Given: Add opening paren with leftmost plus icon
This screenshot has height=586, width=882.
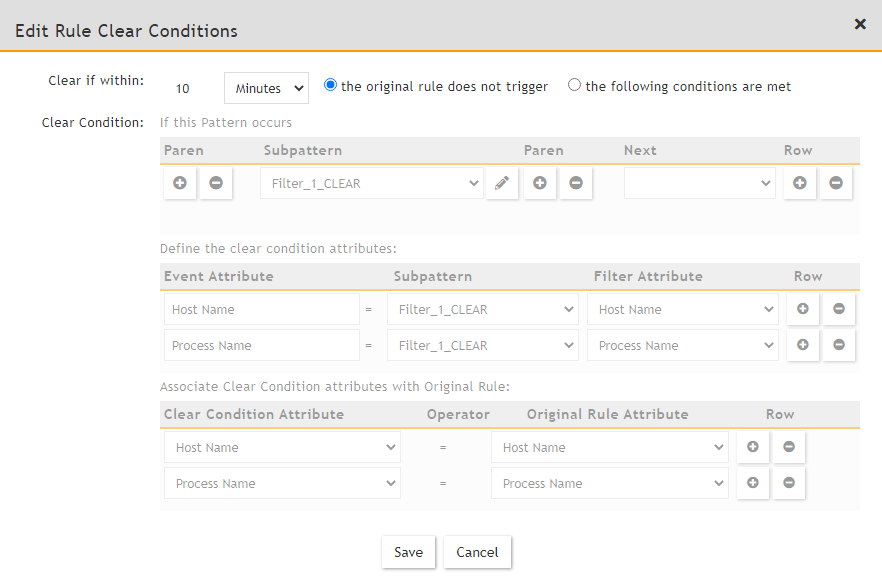Looking at the screenshot, I should coord(180,183).
